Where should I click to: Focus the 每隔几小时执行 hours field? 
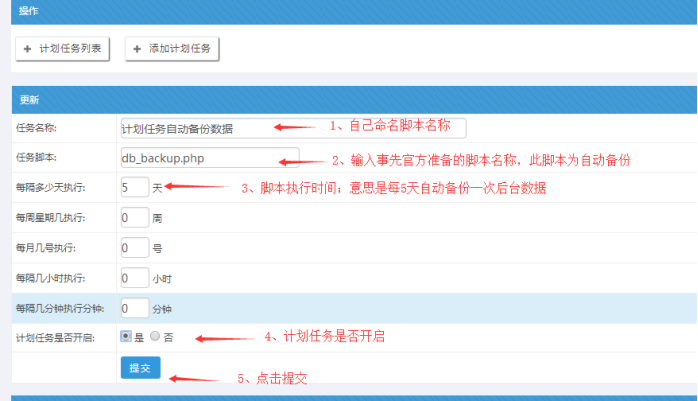133,278
